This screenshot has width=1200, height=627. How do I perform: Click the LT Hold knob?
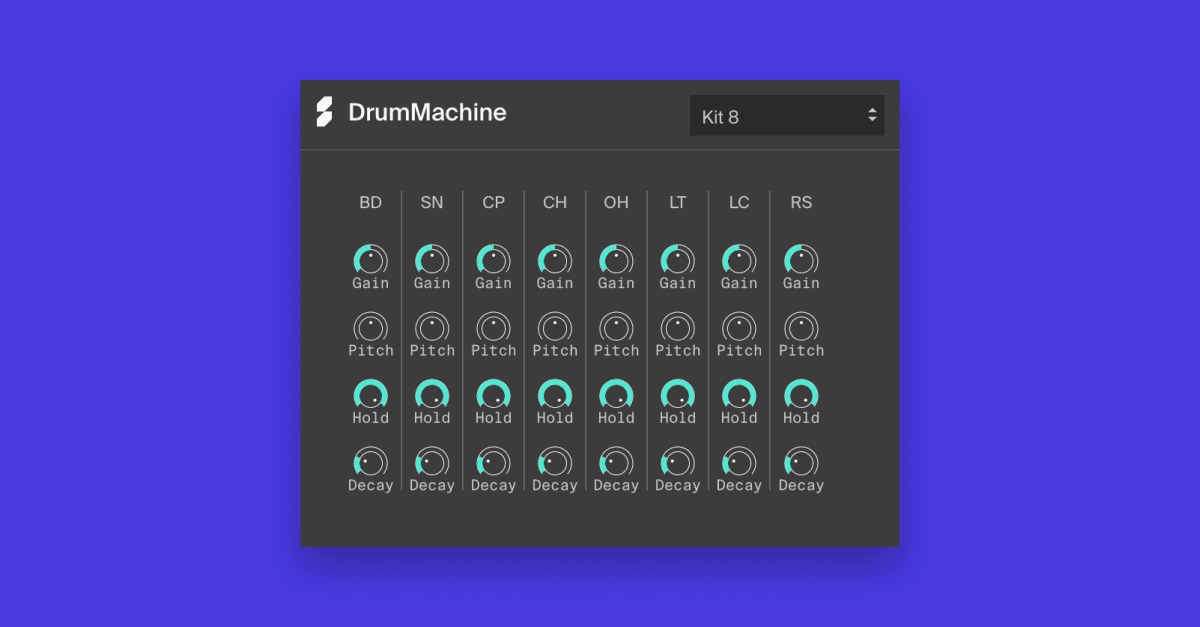click(678, 395)
